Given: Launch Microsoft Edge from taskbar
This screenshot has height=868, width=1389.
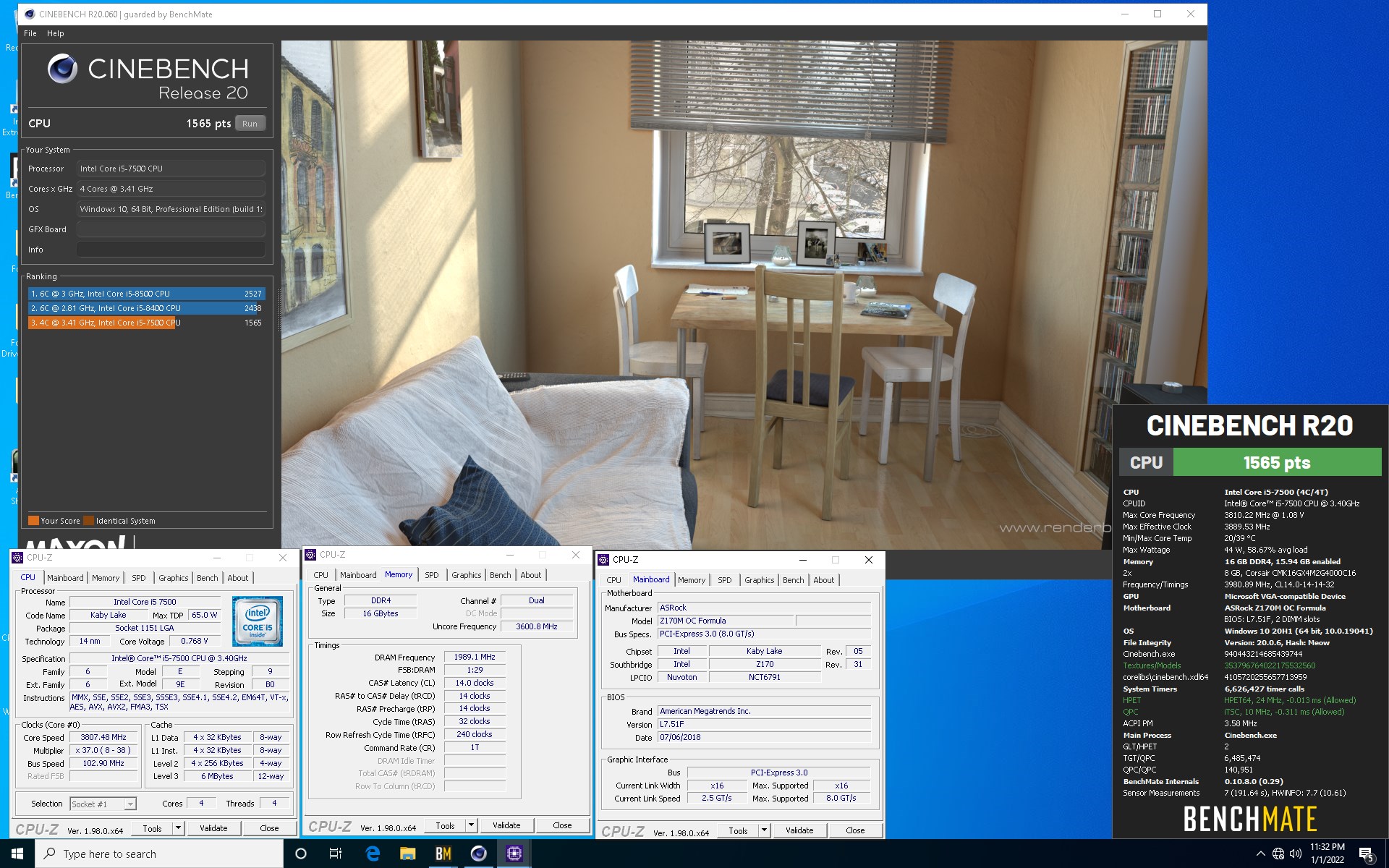Looking at the screenshot, I should click(x=373, y=854).
